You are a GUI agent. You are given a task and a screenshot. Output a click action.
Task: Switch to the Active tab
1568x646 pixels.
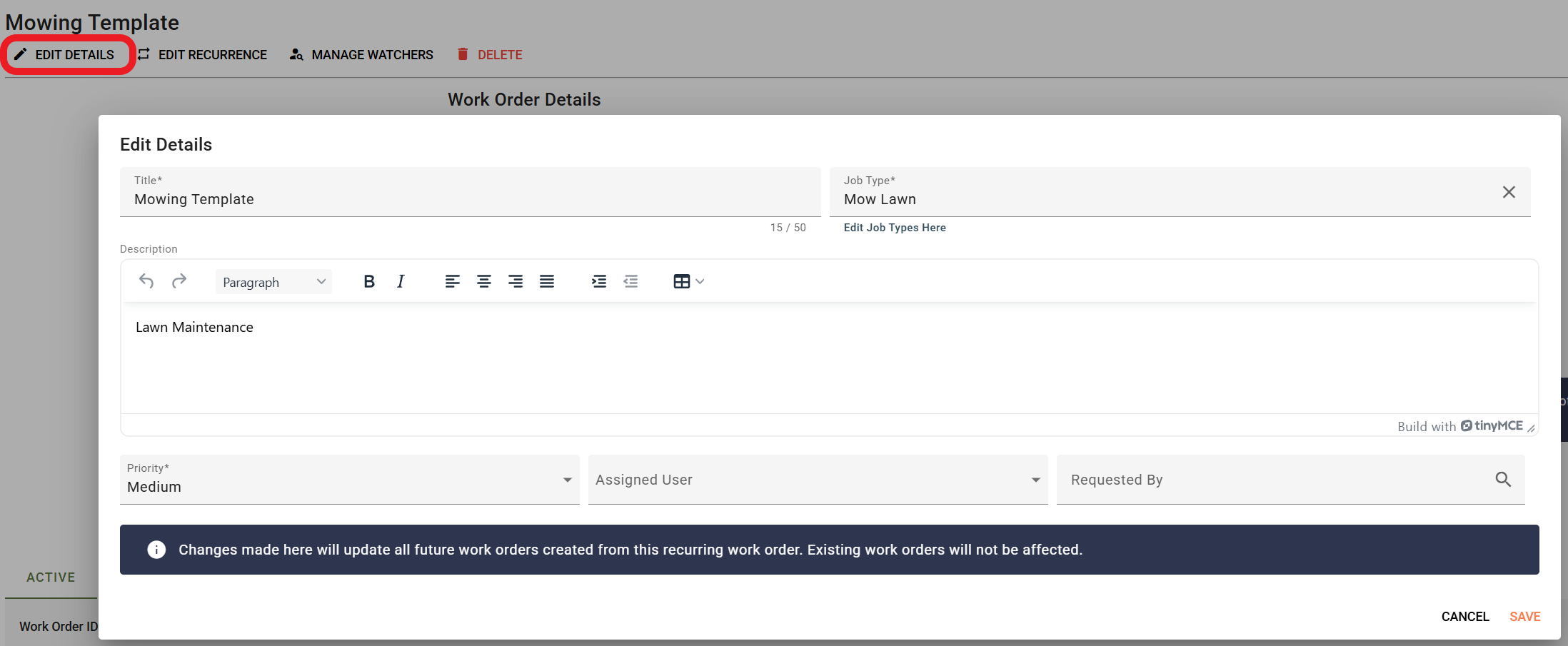pyautogui.click(x=51, y=577)
